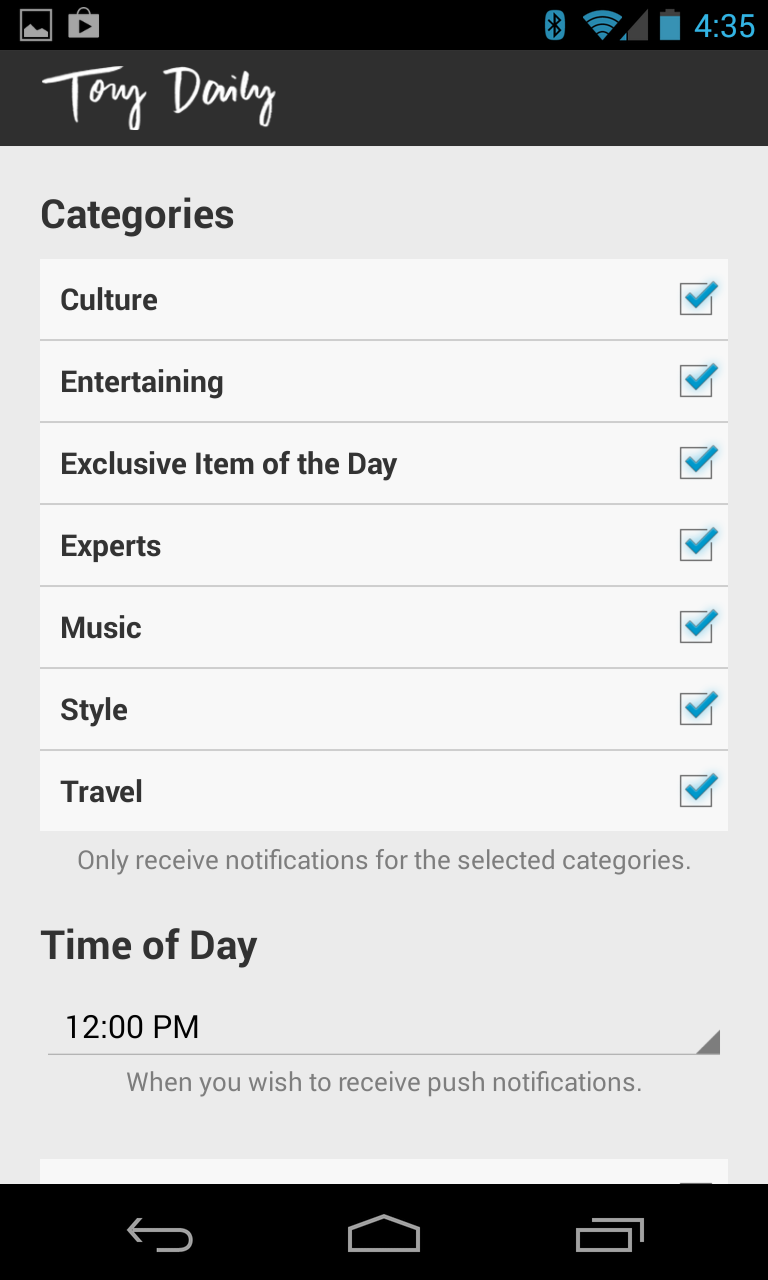Tap the Tory Daily logo

(x=158, y=97)
